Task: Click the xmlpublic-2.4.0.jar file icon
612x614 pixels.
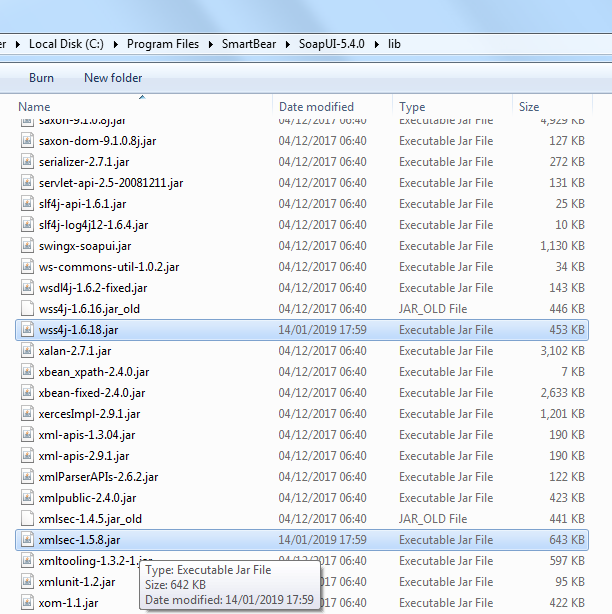Action: [27, 497]
